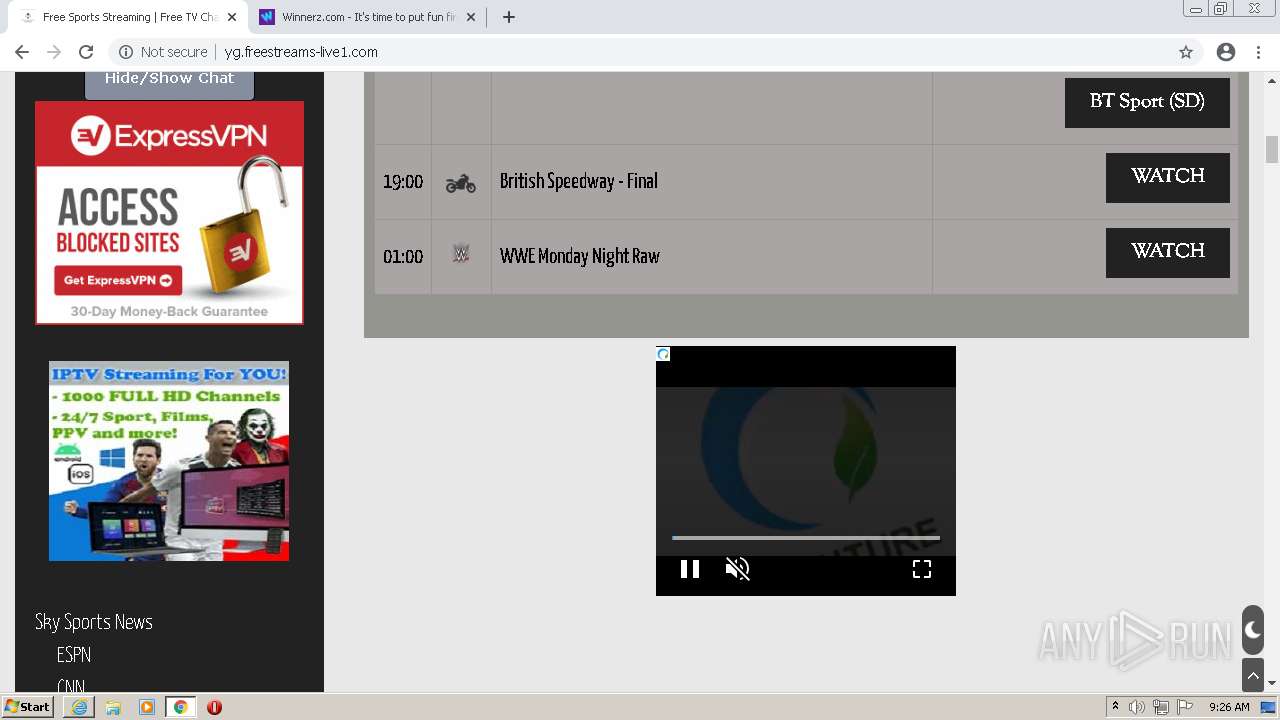Image resolution: width=1280 pixels, height=720 pixels.
Task: Click the ad info icon on video
Action: tap(663, 354)
